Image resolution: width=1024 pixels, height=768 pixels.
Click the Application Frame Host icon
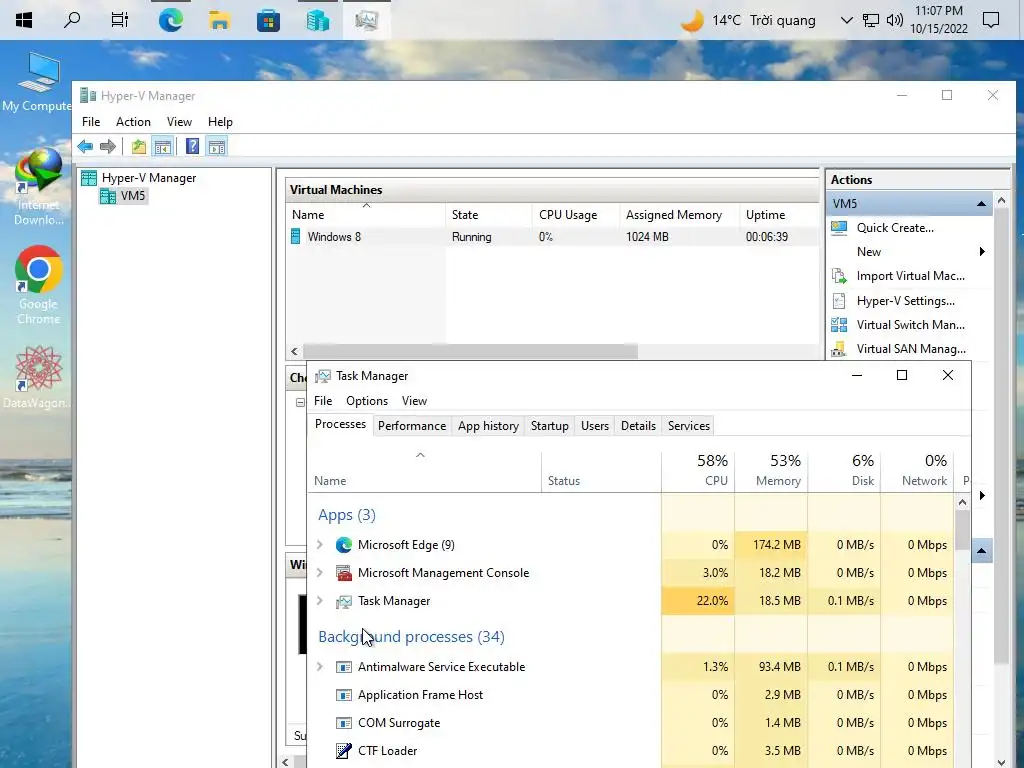click(344, 695)
